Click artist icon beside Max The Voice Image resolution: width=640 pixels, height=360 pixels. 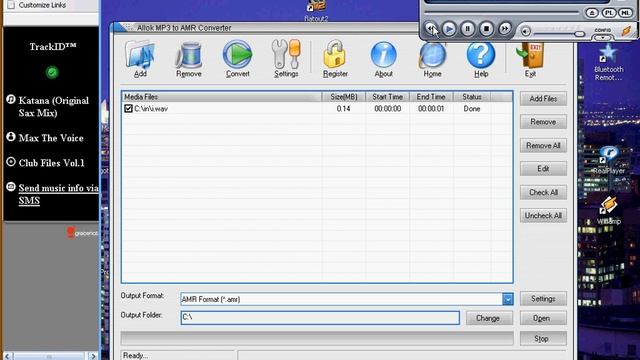pyautogui.click(x=11, y=137)
